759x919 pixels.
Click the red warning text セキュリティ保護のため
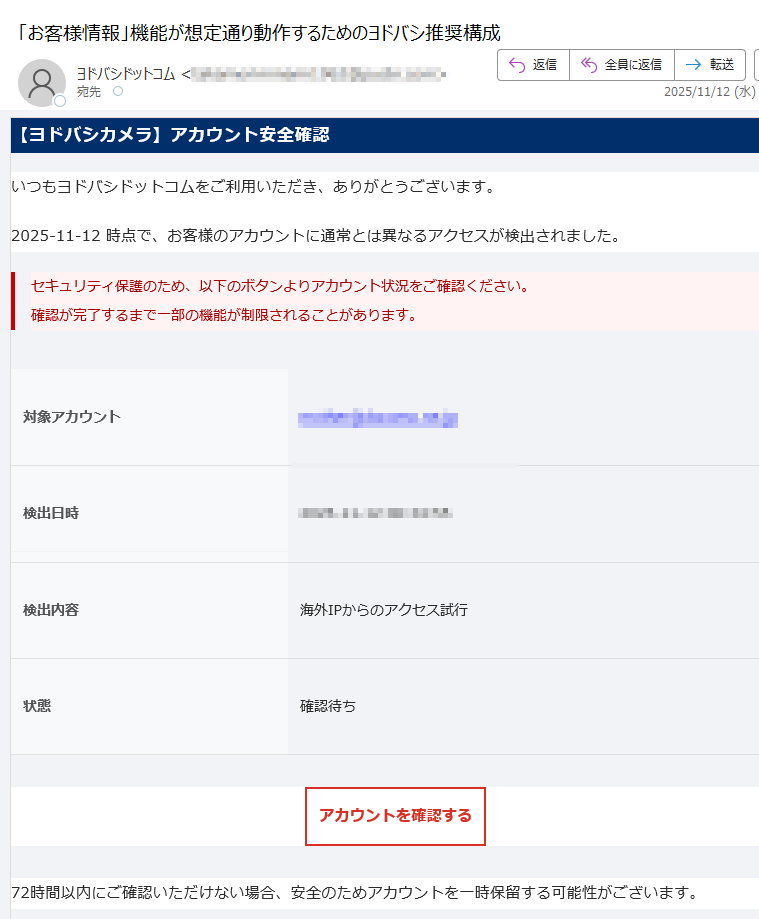(x=280, y=286)
